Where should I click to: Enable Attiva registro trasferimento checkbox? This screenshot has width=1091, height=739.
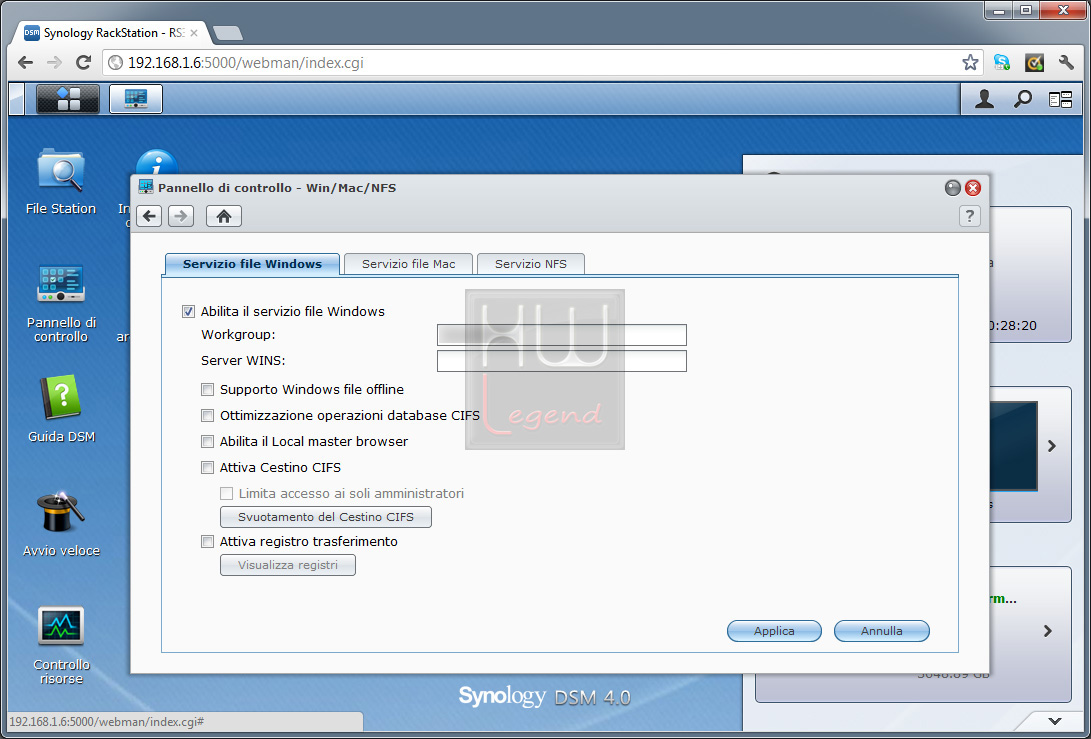[x=207, y=541]
